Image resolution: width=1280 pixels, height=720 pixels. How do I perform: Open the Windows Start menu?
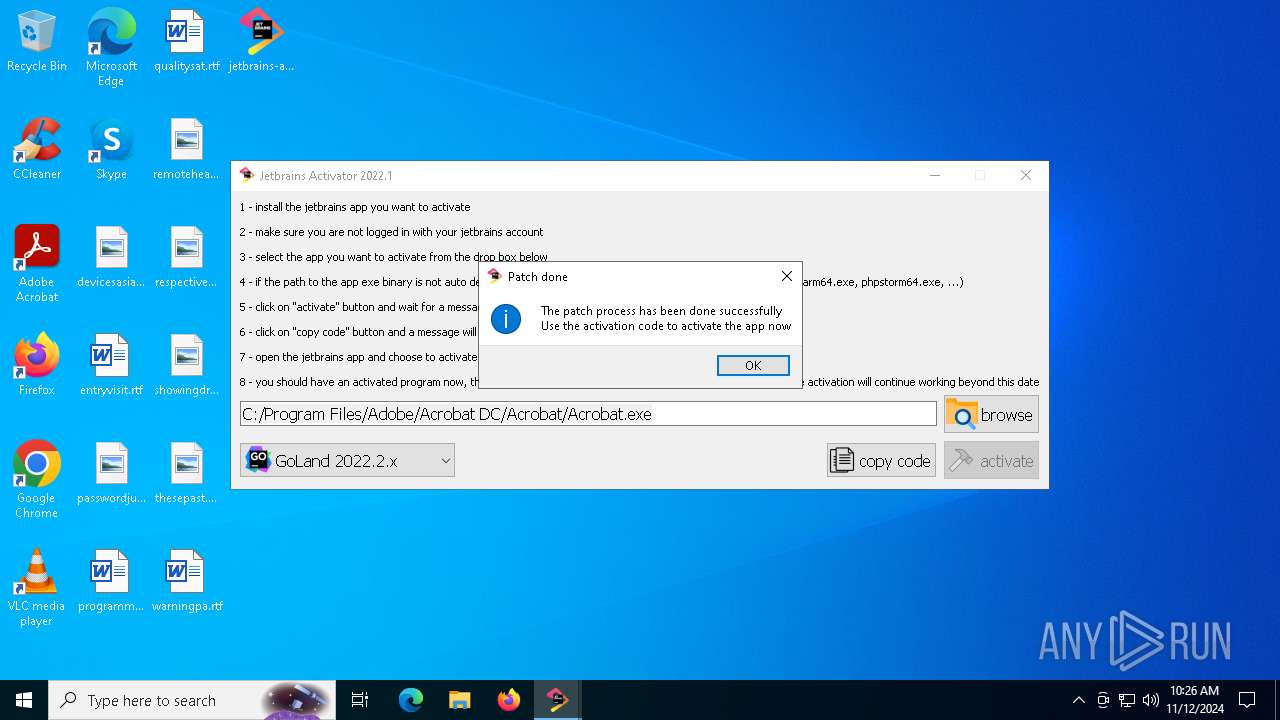coord(24,700)
